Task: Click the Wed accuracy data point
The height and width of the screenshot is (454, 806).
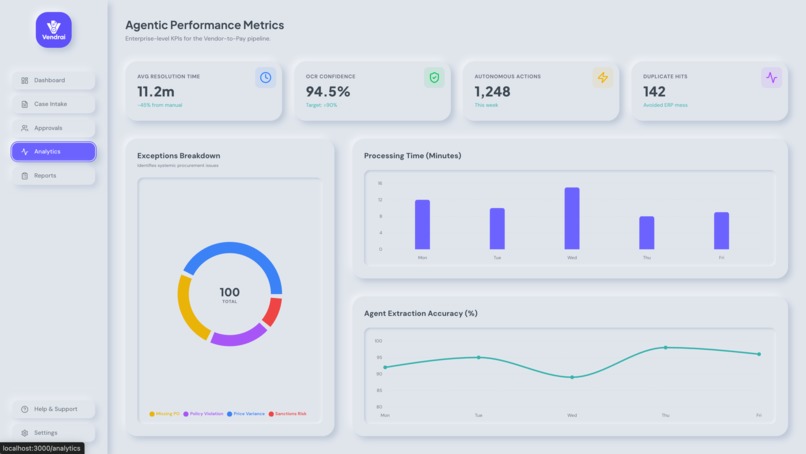Action: [572, 377]
